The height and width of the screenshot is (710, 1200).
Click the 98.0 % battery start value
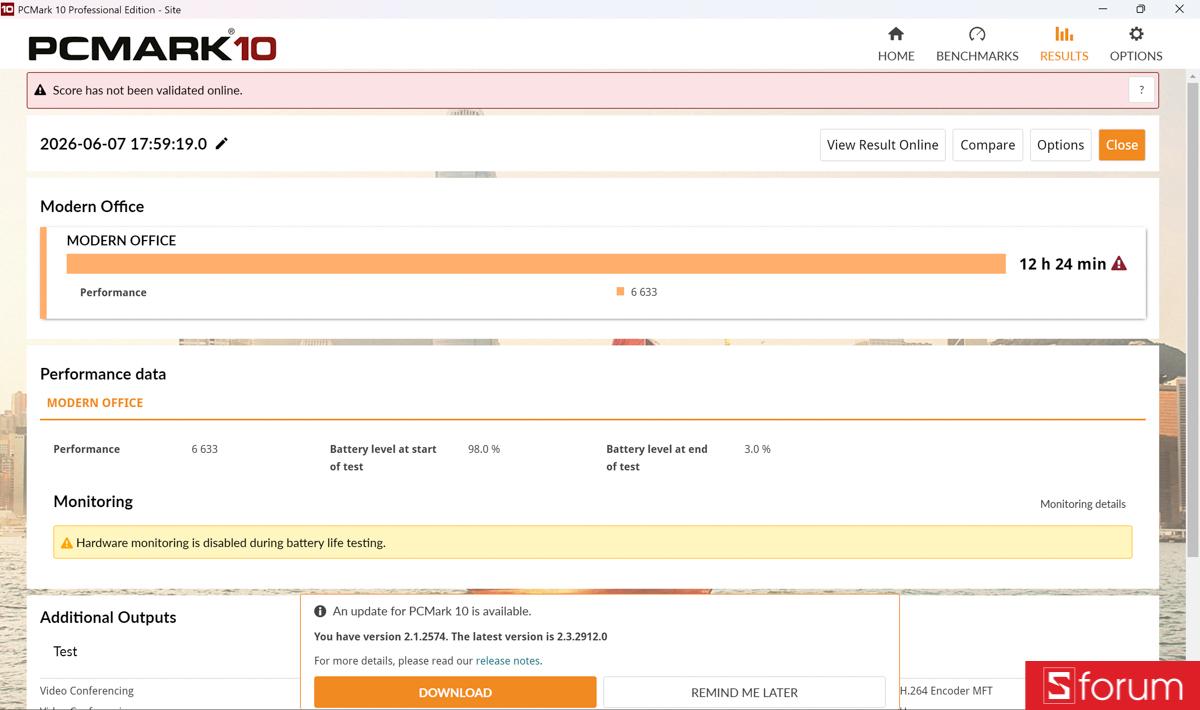(x=484, y=449)
